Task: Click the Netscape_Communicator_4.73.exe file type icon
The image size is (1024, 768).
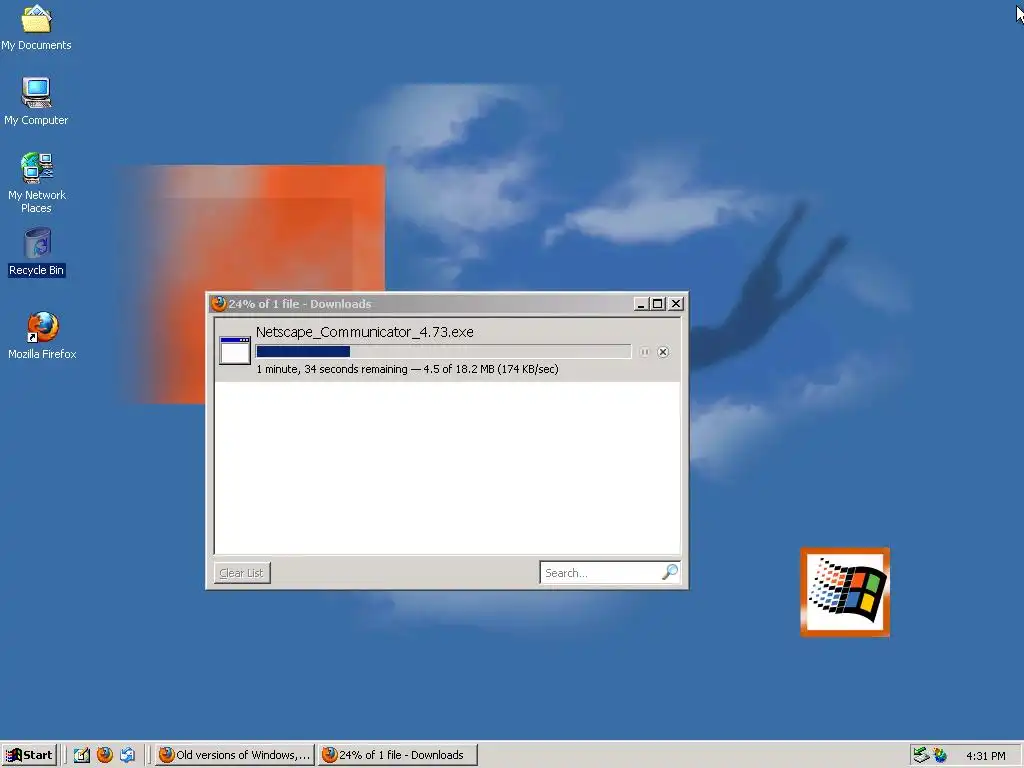Action: tap(235, 351)
